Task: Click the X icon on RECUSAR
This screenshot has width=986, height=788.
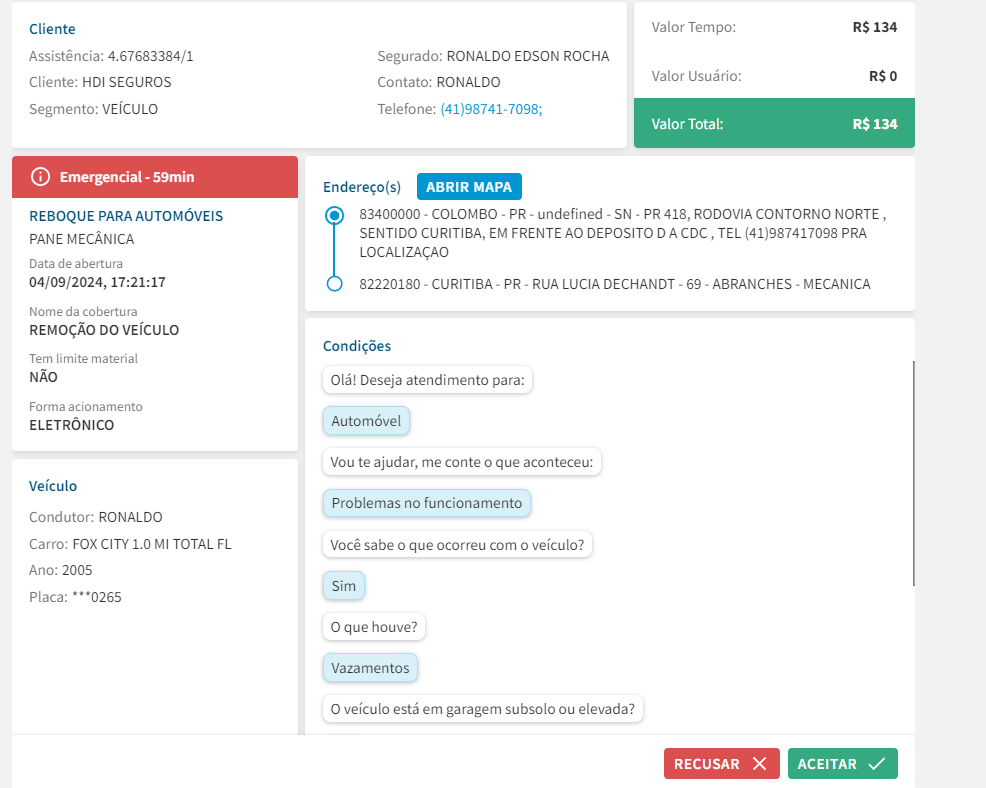Action: pos(759,764)
